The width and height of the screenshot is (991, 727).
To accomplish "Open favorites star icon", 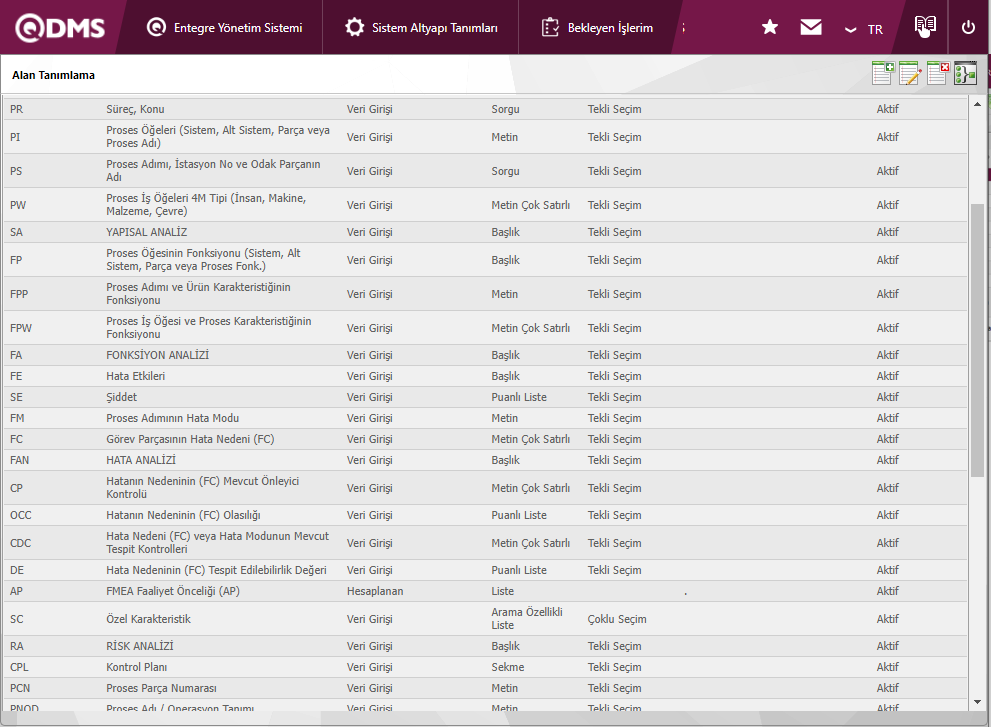I will (770, 27).
